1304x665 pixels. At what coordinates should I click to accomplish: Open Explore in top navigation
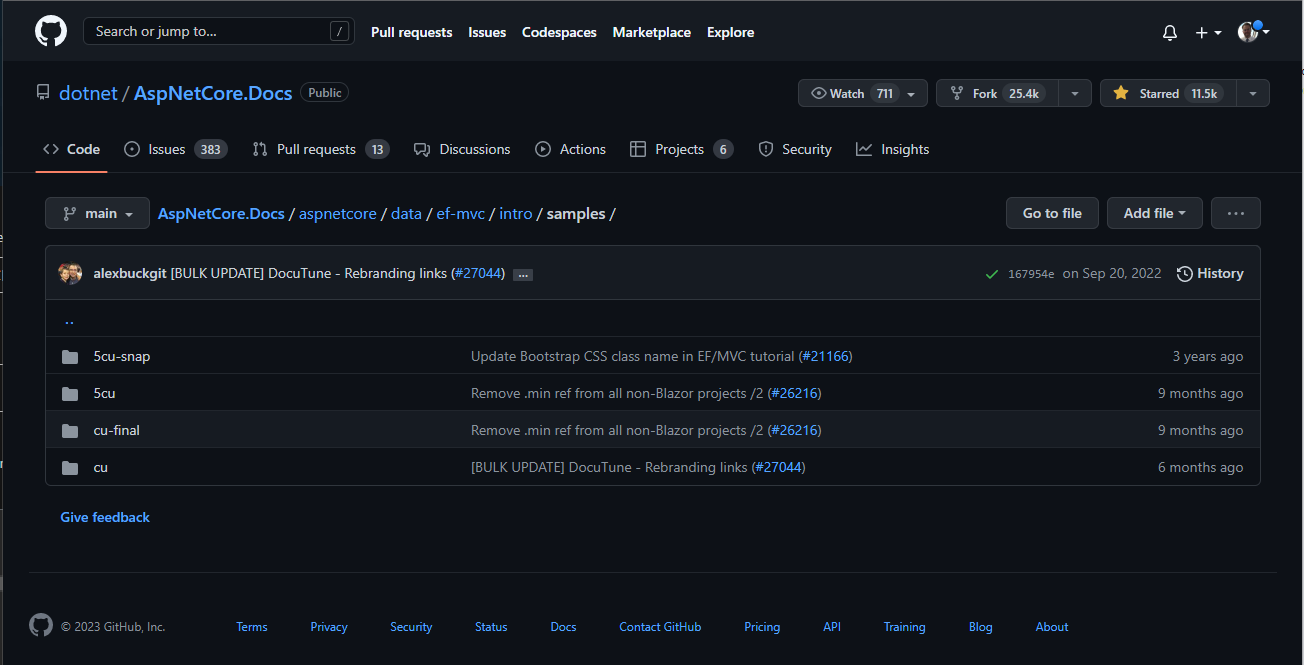(x=730, y=32)
